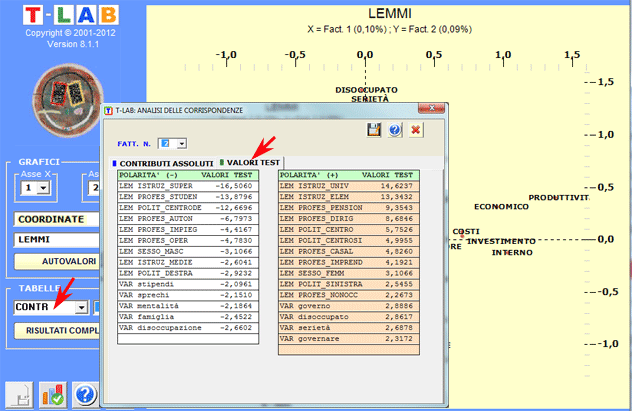
Task: Click the RISULTATI COMPL button
Action: [x=56, y=330]
